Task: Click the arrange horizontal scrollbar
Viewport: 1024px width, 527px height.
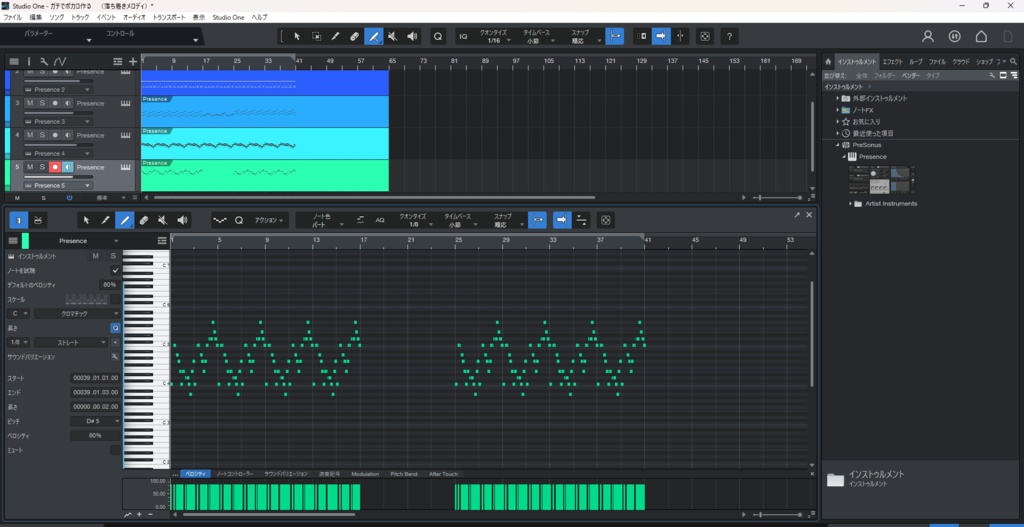Action: pos(374,197)
